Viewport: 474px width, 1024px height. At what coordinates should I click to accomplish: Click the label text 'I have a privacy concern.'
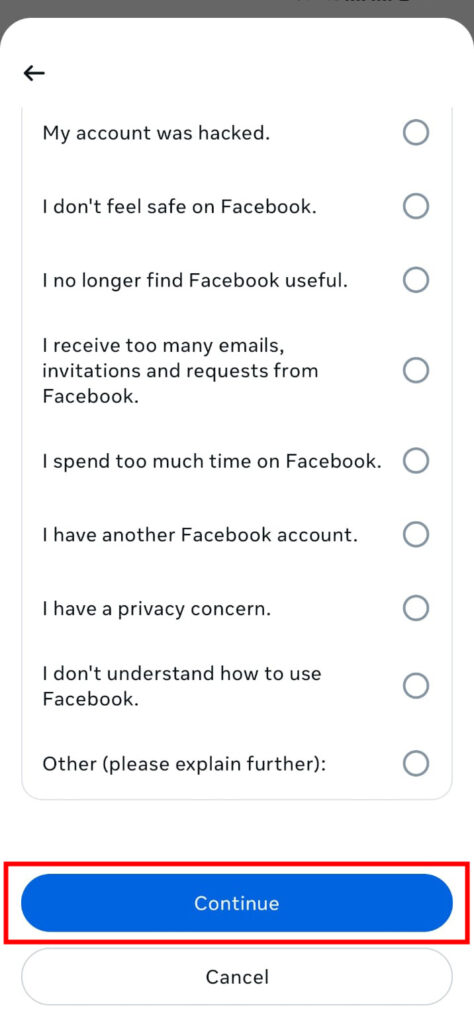156,609
